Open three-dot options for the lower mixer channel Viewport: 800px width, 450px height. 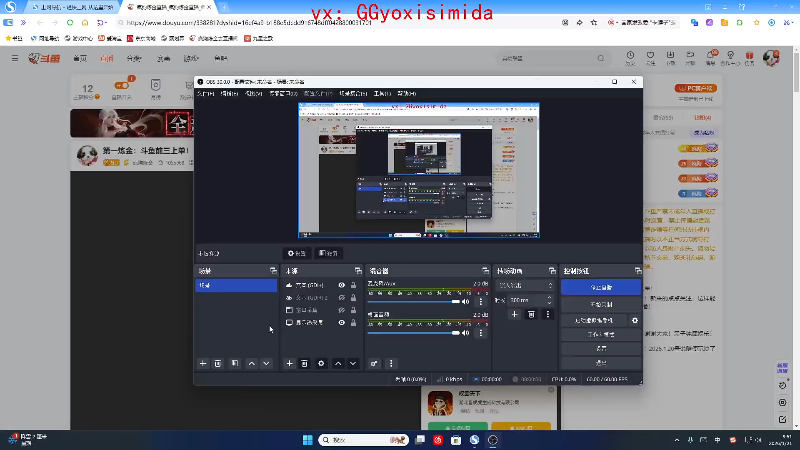pos(481,333)
